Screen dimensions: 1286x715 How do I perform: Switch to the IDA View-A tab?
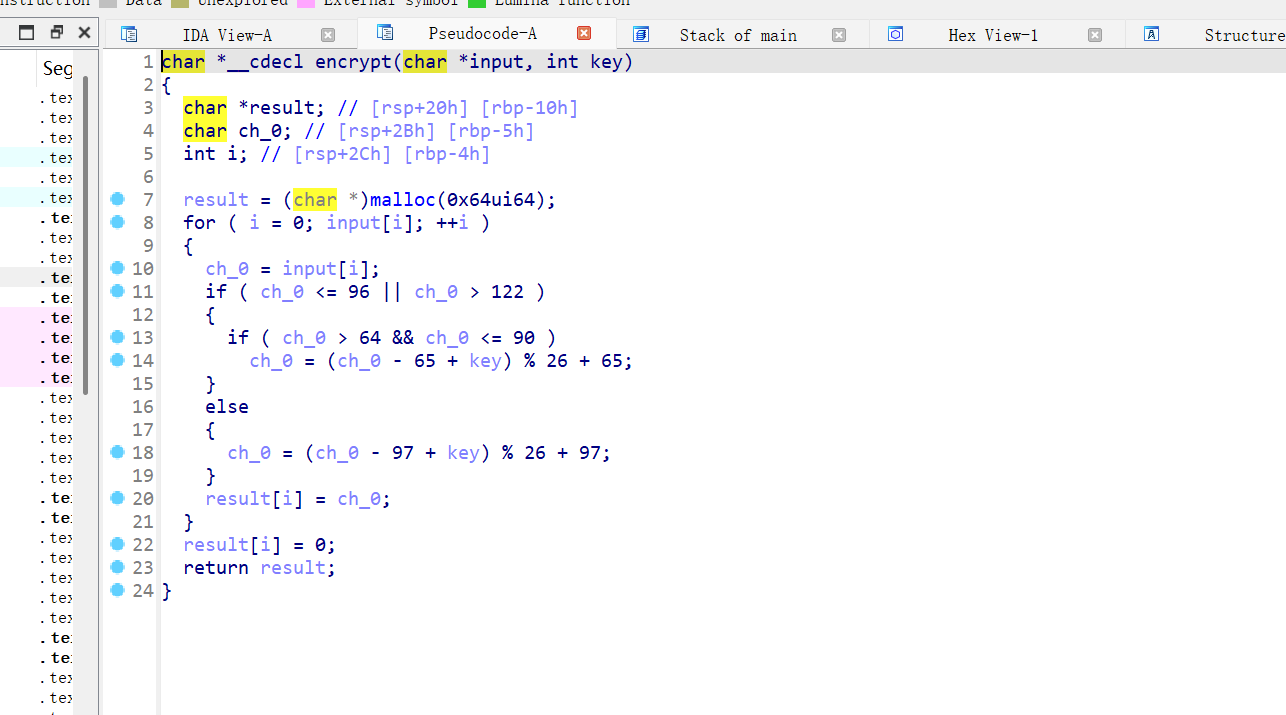227,35
